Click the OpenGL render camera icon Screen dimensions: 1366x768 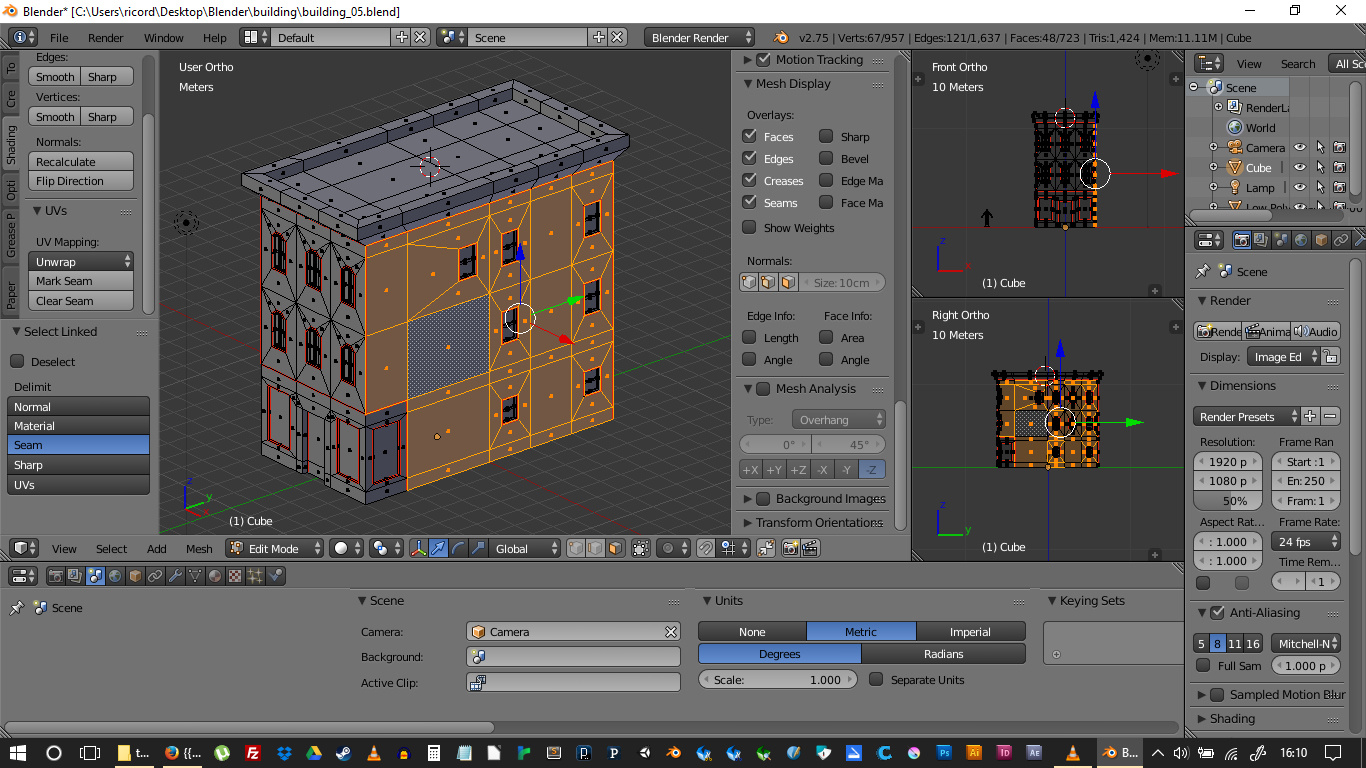(x=791, y=548)
